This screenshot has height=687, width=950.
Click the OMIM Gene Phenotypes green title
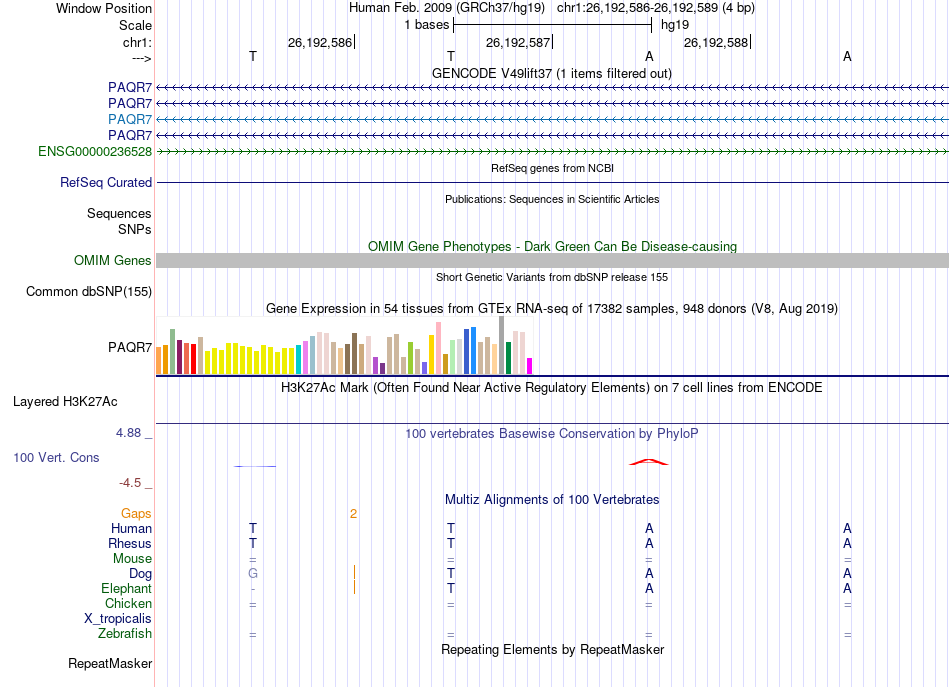[552, 247]
